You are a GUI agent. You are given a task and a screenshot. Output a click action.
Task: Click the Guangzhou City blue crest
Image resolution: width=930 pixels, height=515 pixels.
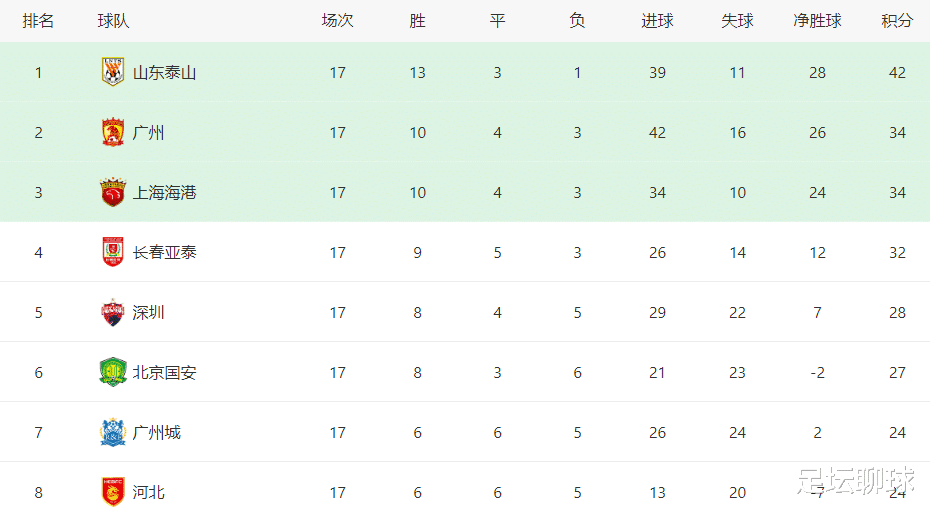tap(113, 432)
